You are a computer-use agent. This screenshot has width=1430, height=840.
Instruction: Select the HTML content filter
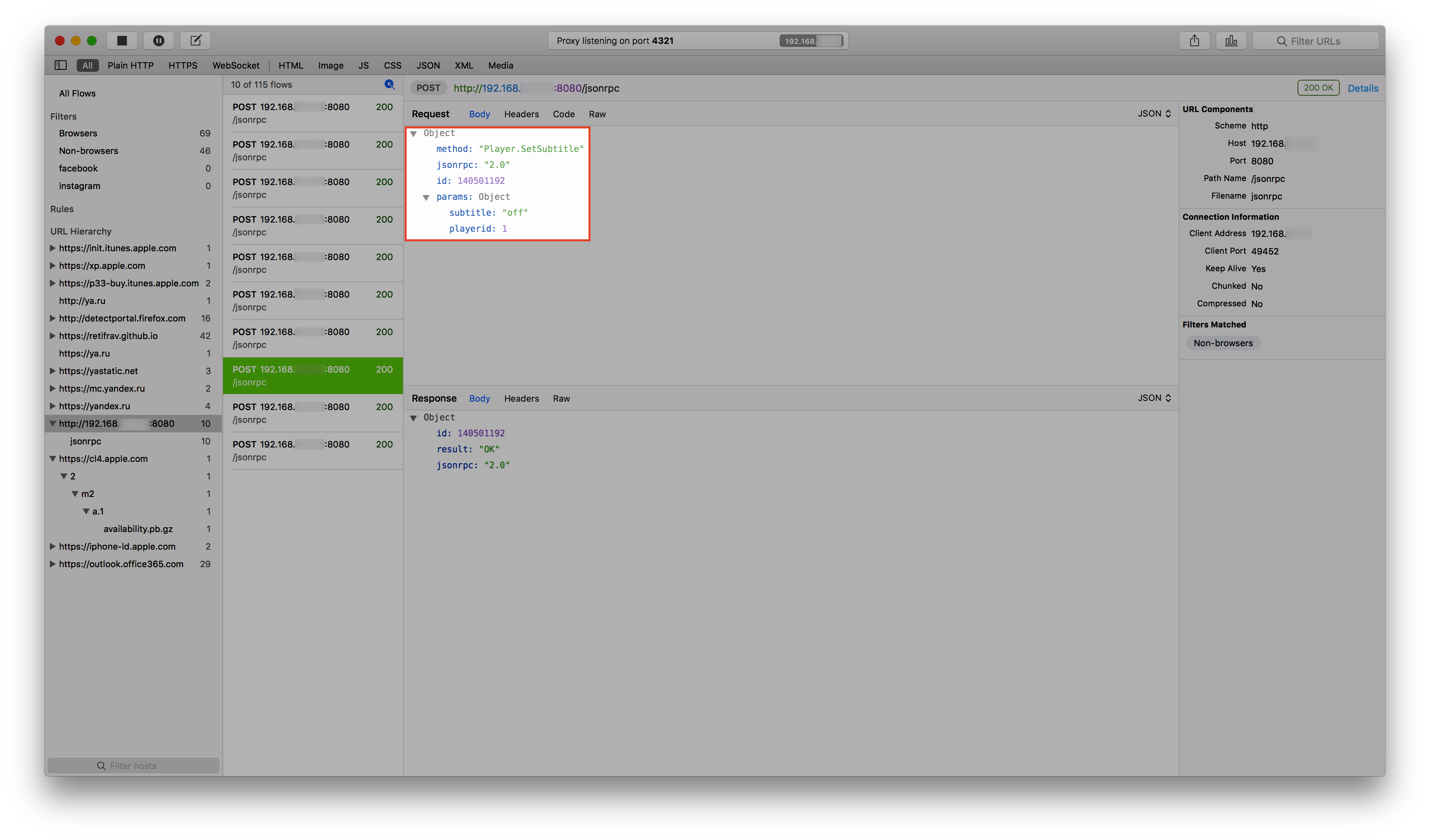point(290,65)
